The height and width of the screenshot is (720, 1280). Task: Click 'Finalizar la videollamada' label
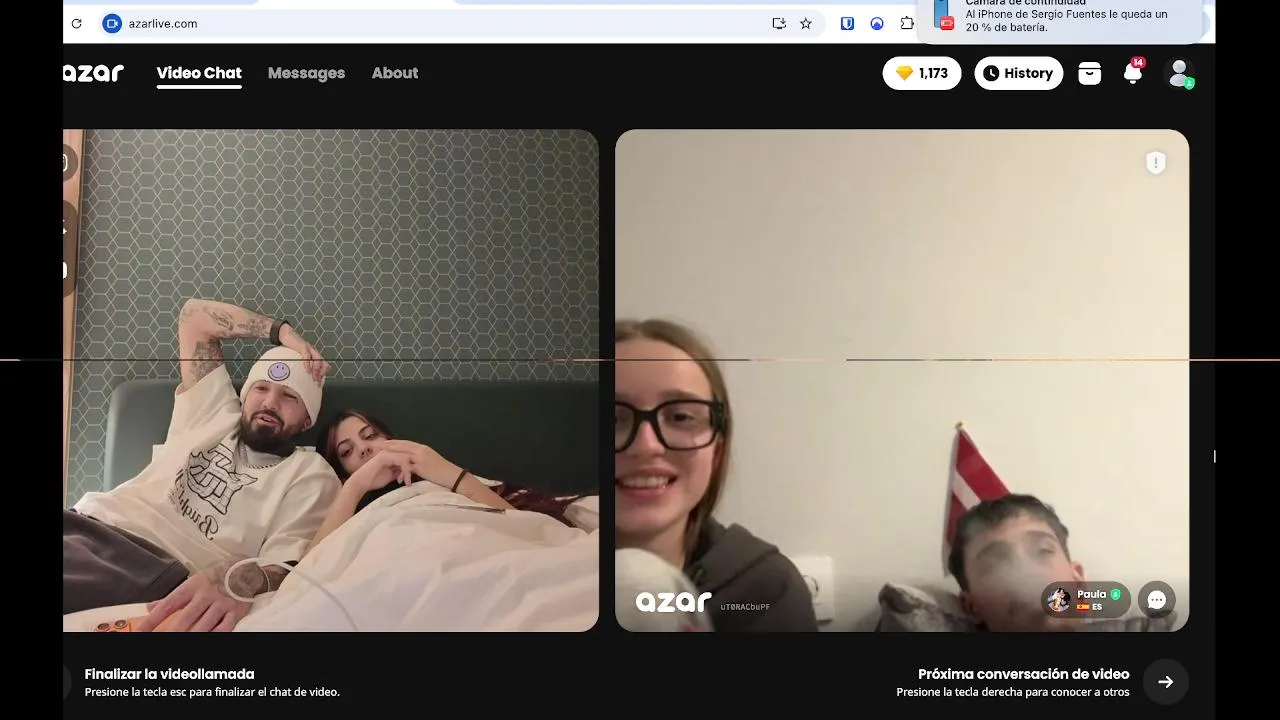(x=170, y=674)
